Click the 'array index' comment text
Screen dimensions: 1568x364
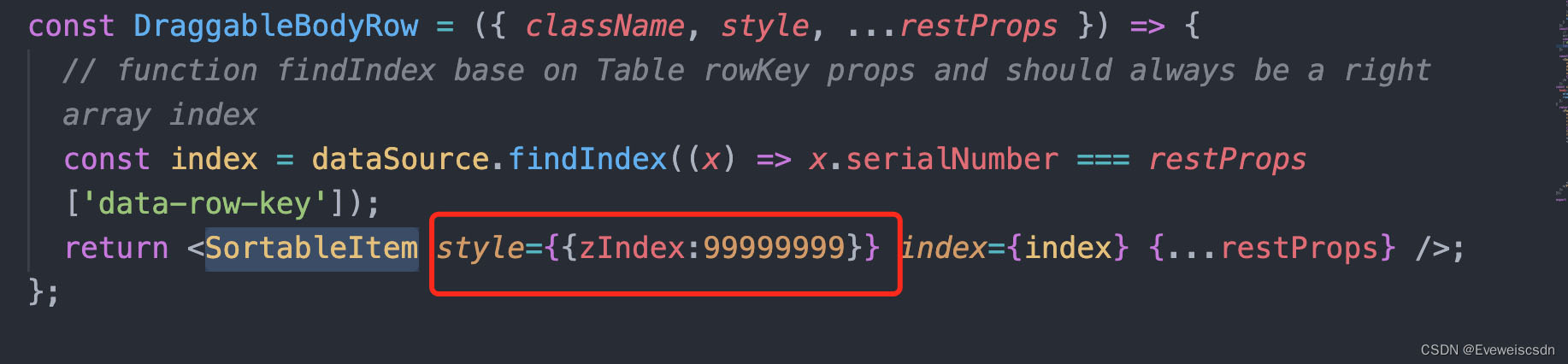point(160,115)
